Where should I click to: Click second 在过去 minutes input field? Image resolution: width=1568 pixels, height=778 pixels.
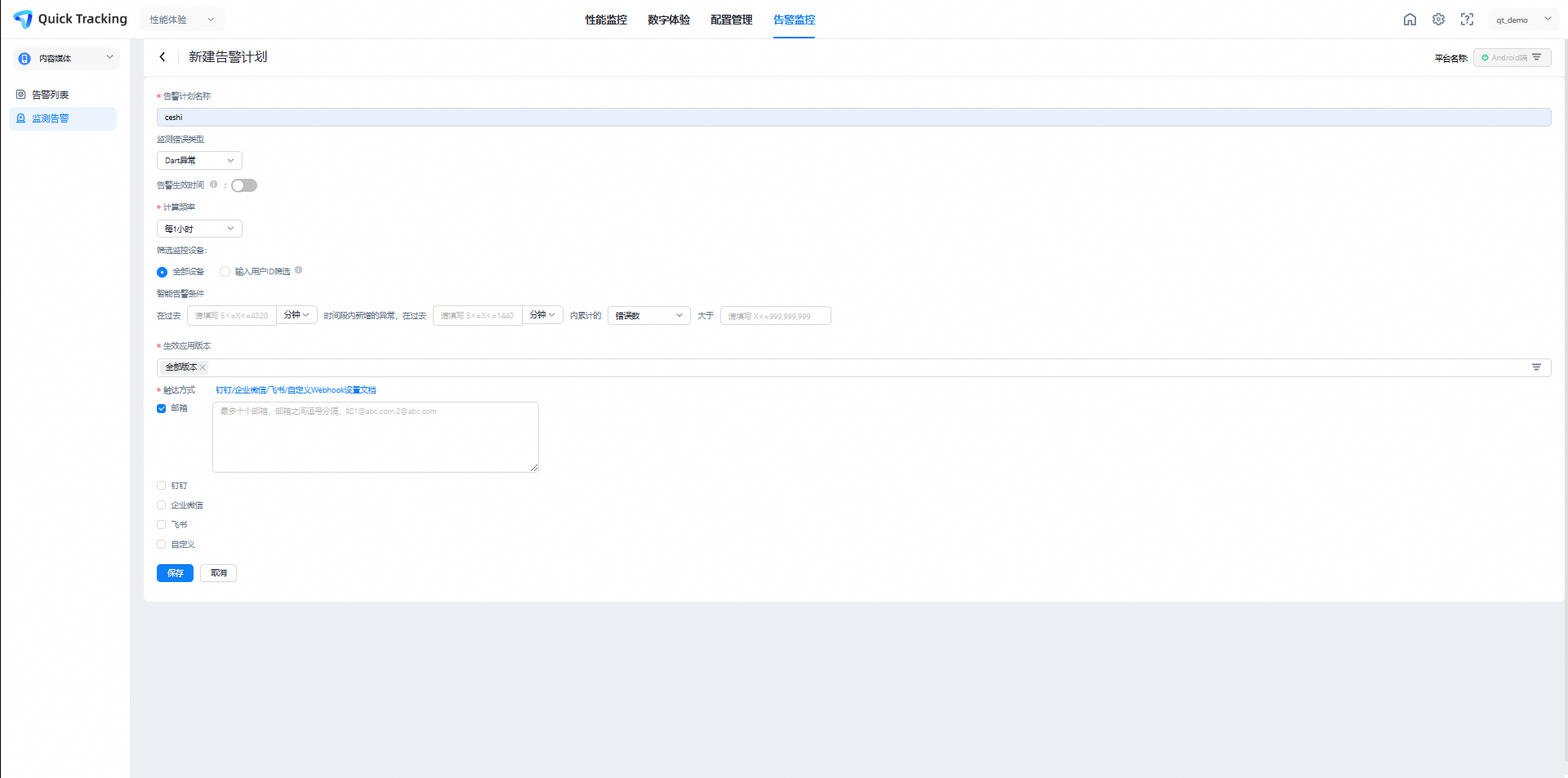478,316
